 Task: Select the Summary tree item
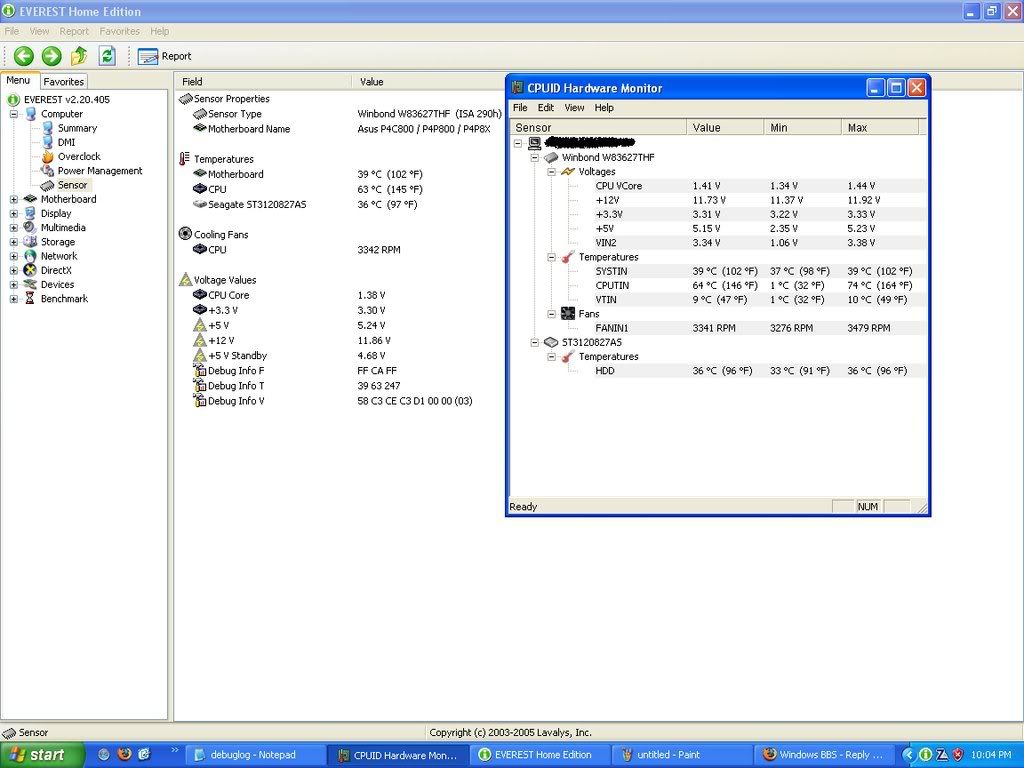pyautogui.click(x=77, y=128)
